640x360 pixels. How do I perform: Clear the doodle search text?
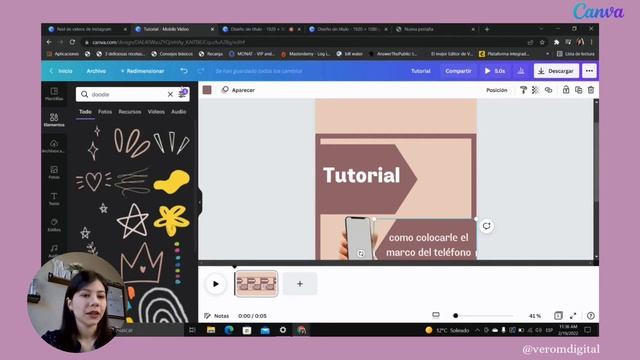coord(170,94)
